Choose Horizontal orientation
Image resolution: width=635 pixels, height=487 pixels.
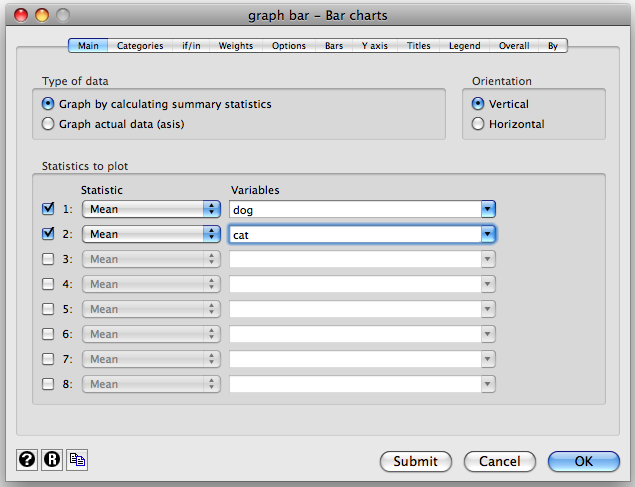pos(478,124)
